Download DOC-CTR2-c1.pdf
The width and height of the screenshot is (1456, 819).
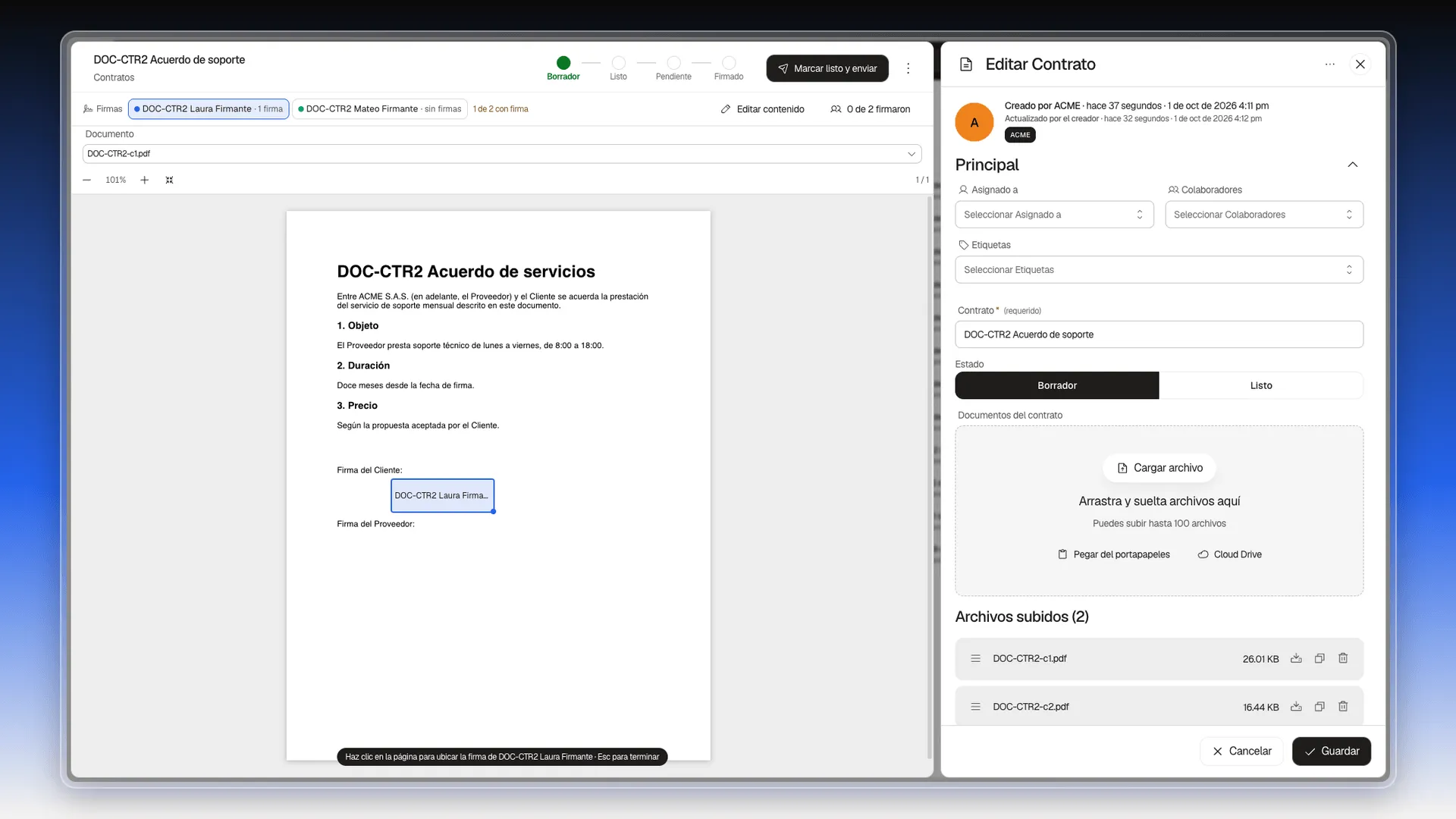point(1296,658)
